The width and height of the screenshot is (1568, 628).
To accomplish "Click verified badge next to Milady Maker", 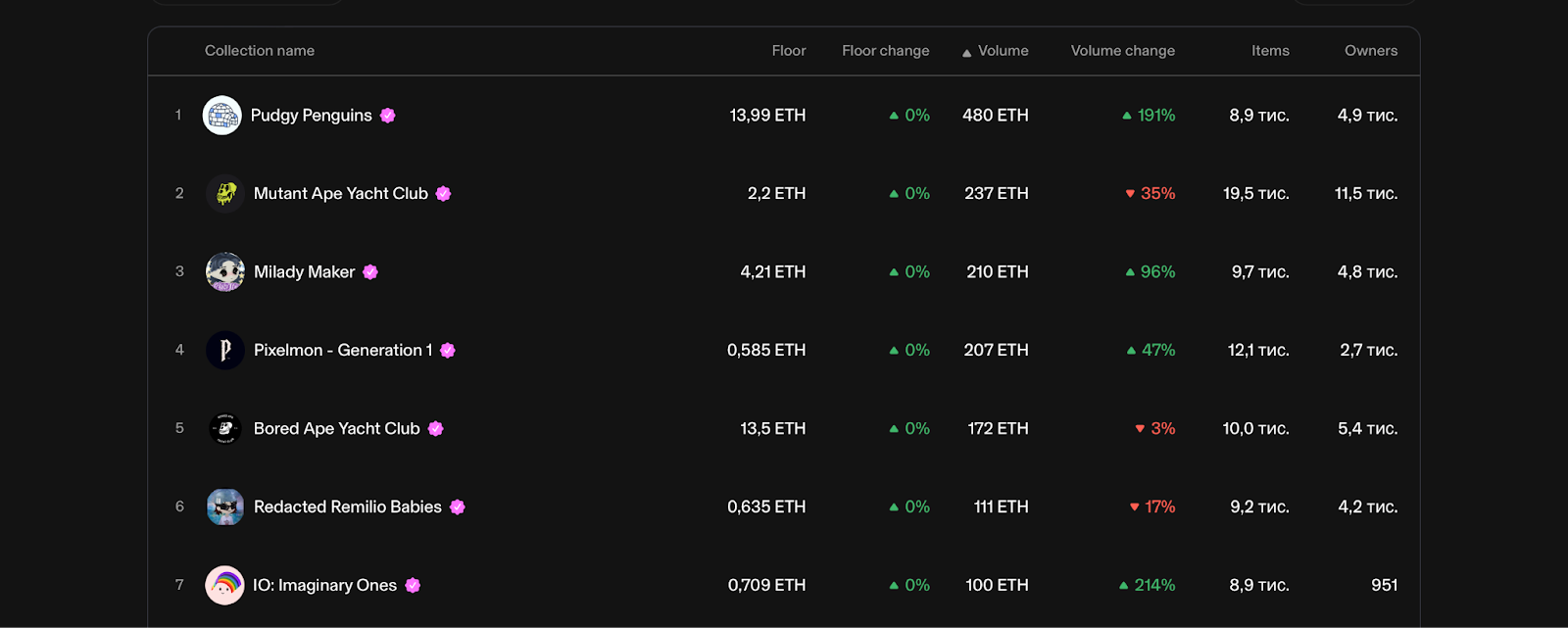I will click(370, 272).
